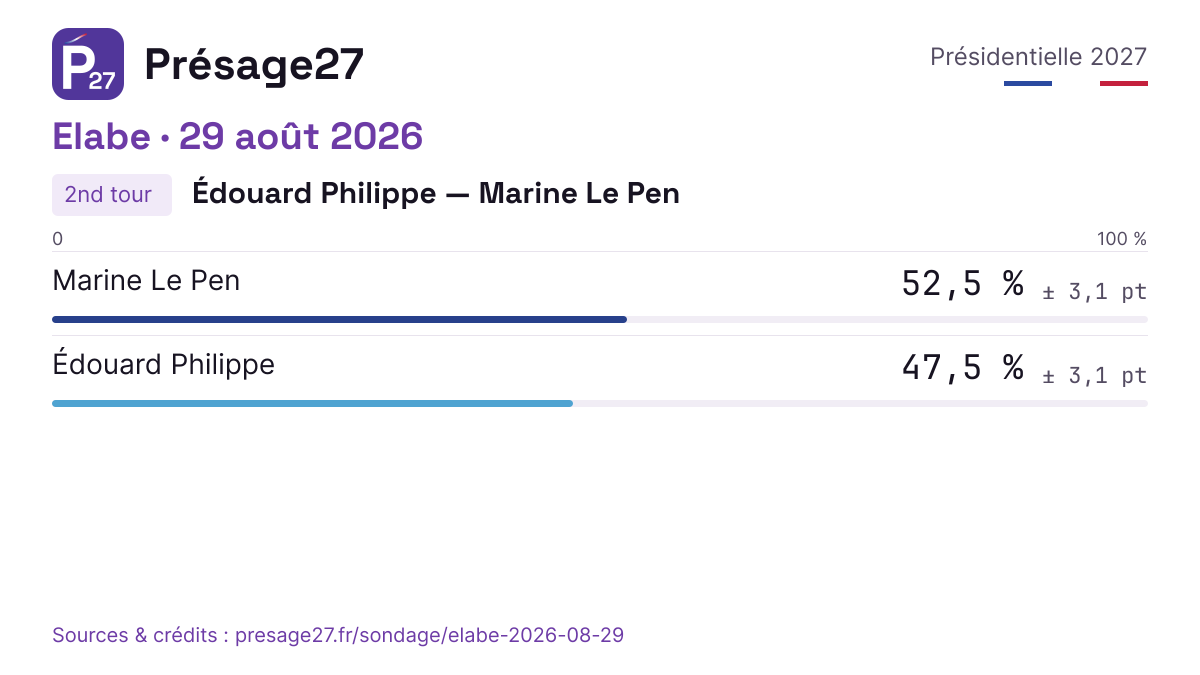
Task: Click the Présidentielle 2027 label
Action: pos(1038,57)
